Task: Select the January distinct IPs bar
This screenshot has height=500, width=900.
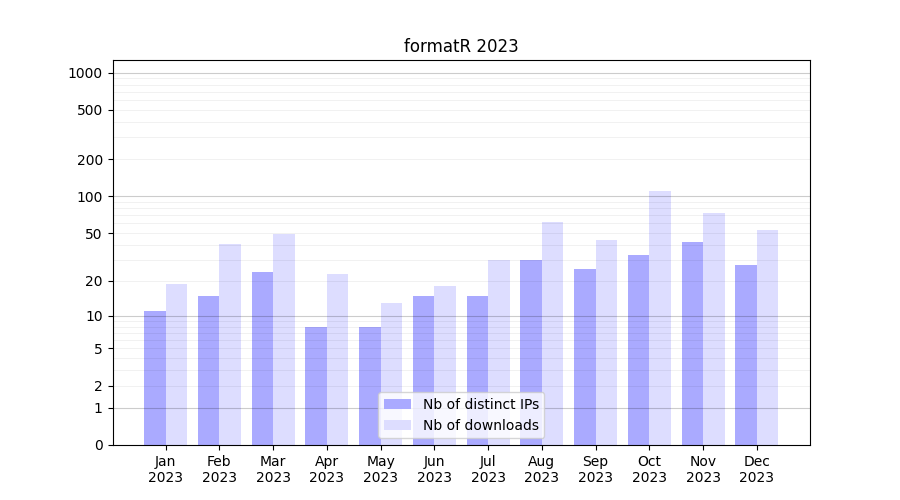Action: click(x=155, y=378)
